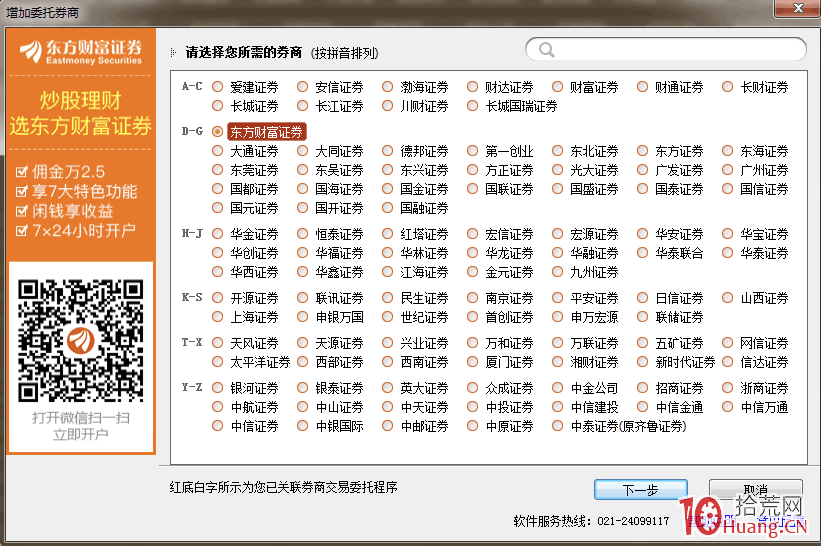Select 中泰证券(原齐鲁证券) radio option
Screen dimensions: 821x546
557,426
